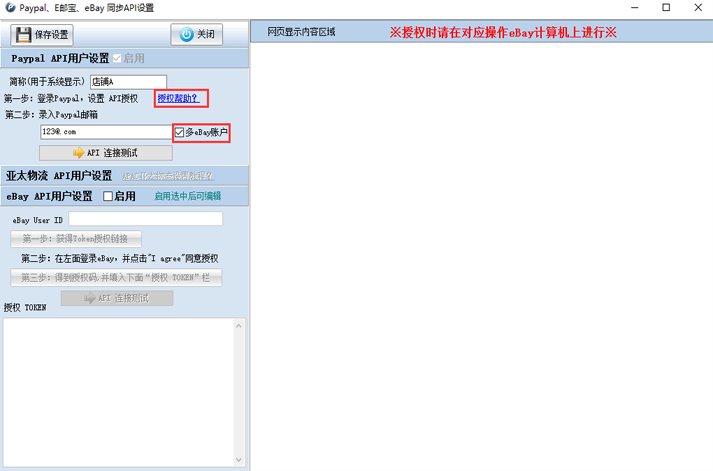Viewport: 713px width, 471px height.
Task: Click the TOKEN area scrollbar down arrow
Action: 238,459
